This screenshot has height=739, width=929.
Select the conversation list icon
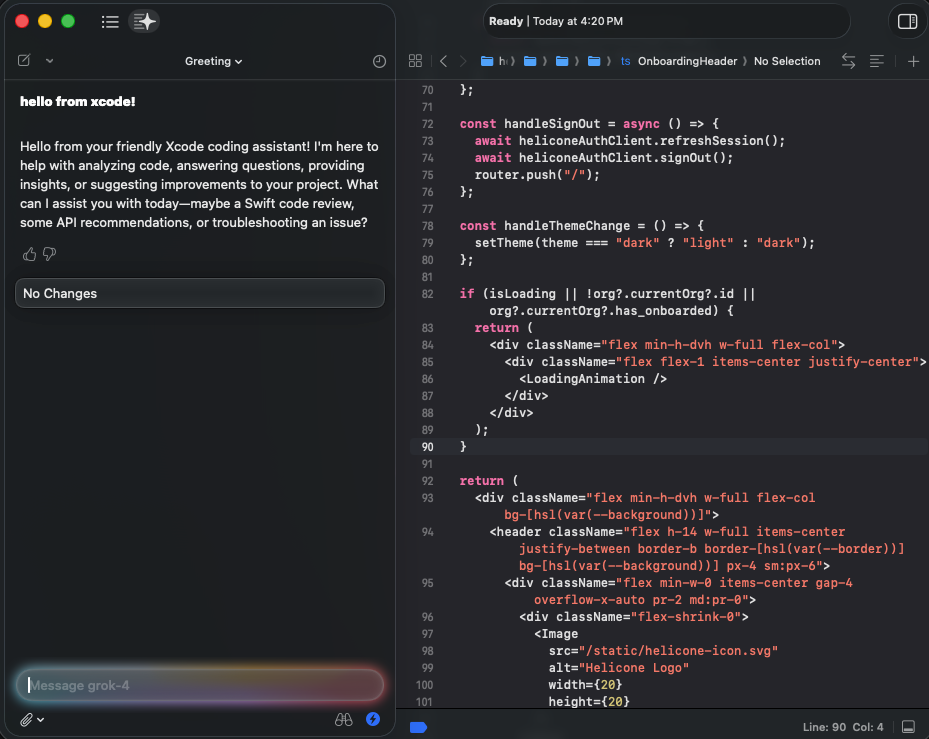tap(110, 20)
